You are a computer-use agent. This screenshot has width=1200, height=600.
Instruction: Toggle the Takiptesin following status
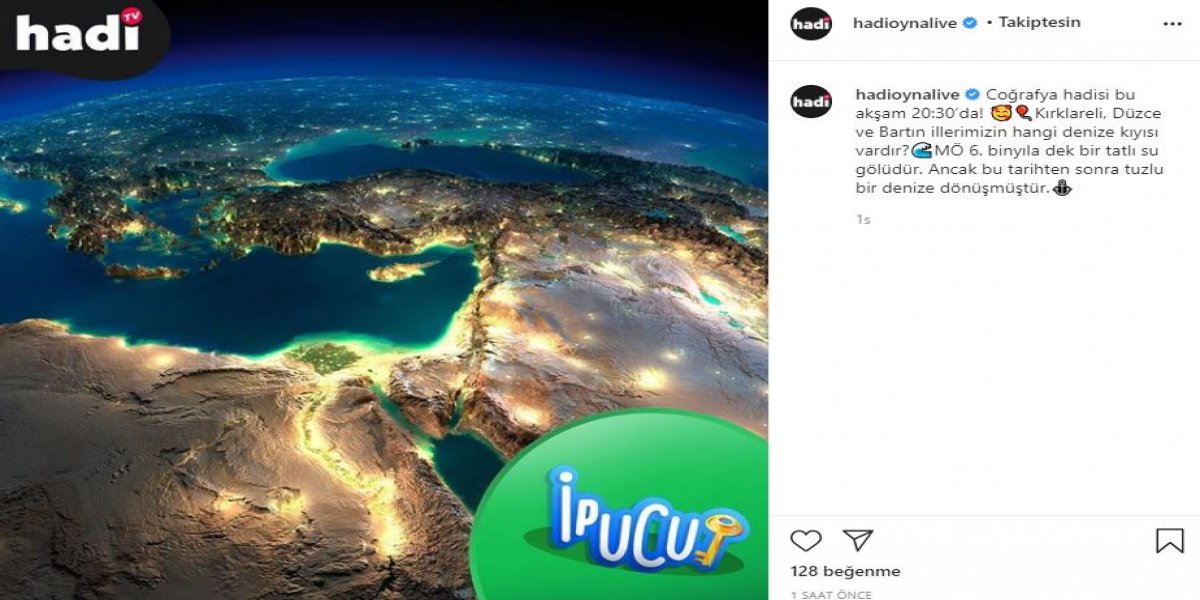[x=1039, y=22]
